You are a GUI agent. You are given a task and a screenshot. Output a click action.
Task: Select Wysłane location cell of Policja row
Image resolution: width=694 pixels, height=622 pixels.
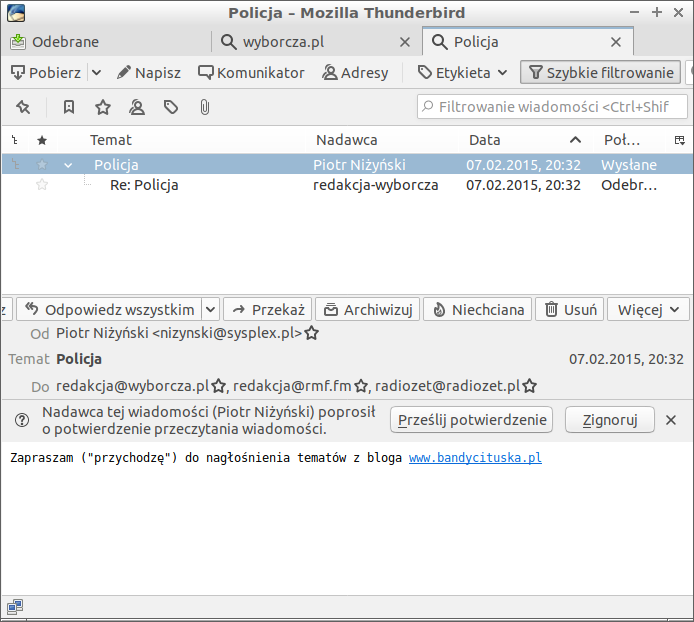[629, 165]
